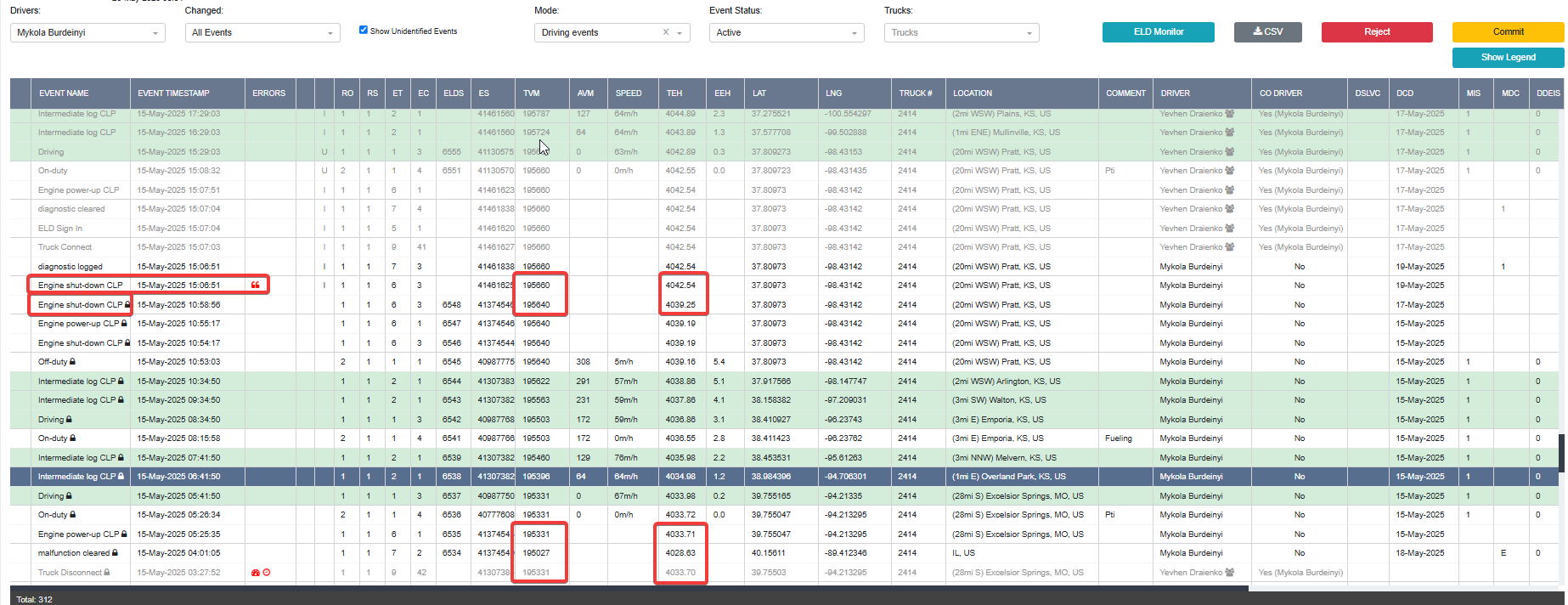The height and width of the screenshot is (605, 1568).
Task: Click the lock icon beside Off-duty event
Action: point(72,362)
